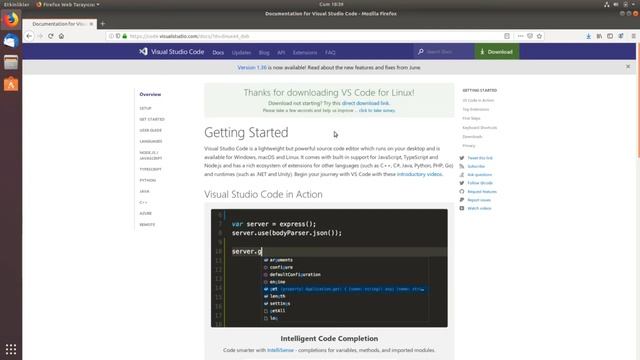Click YouTube icon beside Watch videos
Image resolution: width=640 pixels, height=360 pixels.
pos(462,208)
